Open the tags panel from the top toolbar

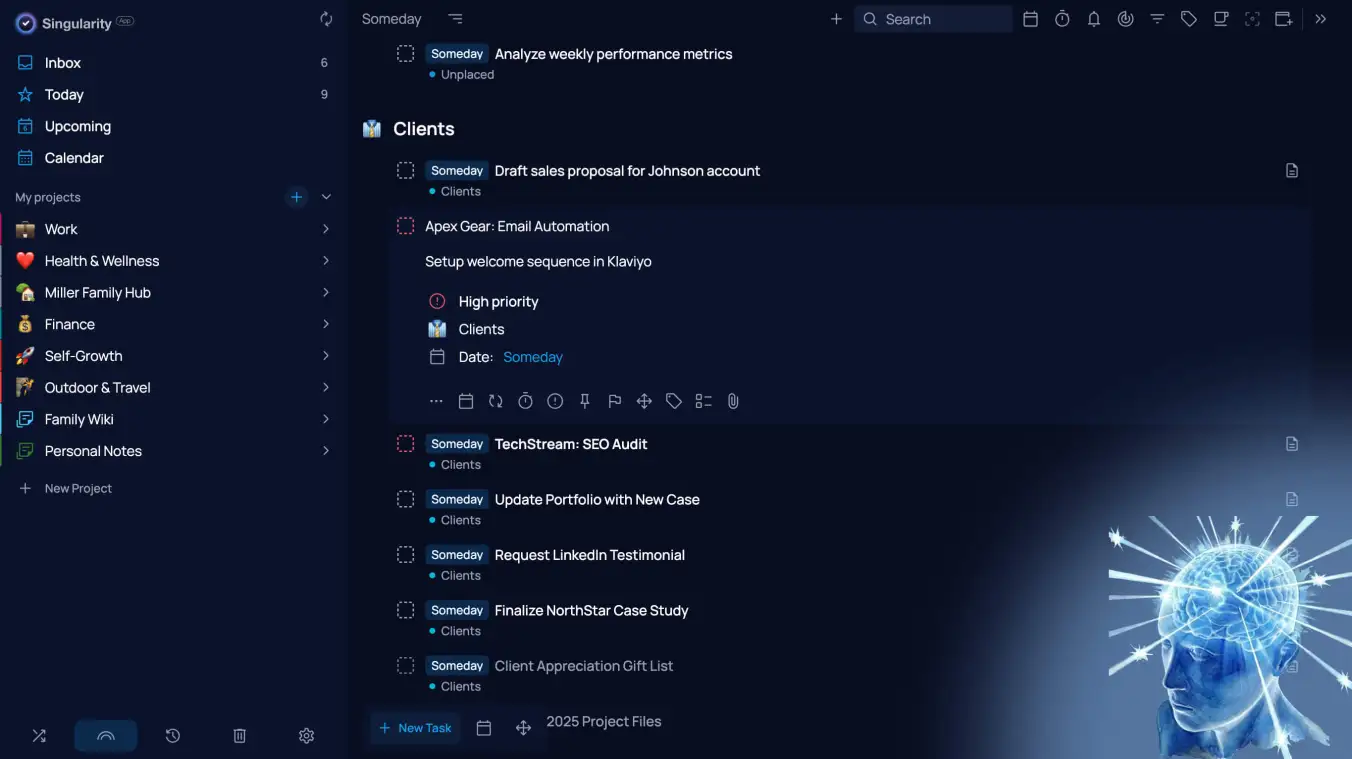coord(1188,19)
